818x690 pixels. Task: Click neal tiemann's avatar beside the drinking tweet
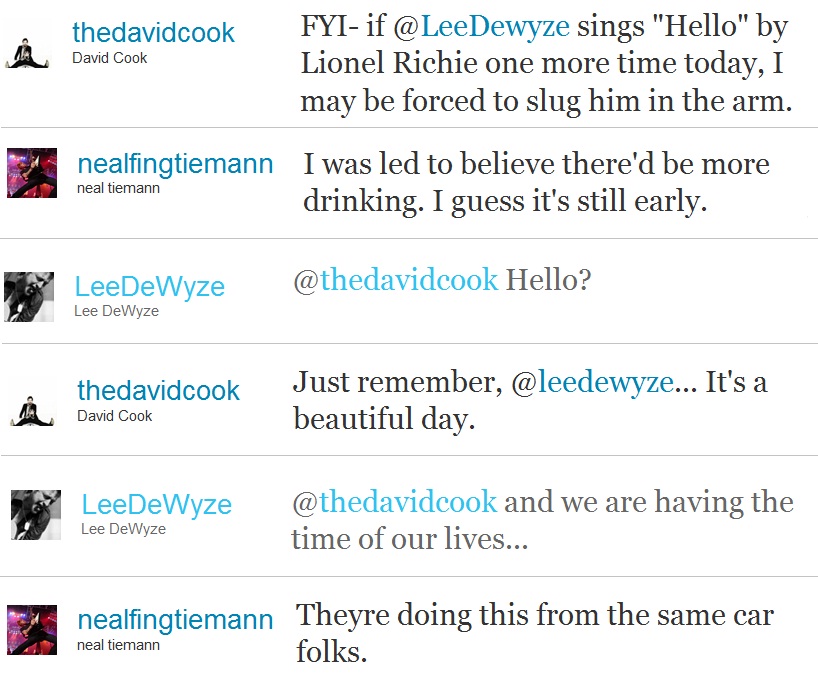(x=32, y=172)
